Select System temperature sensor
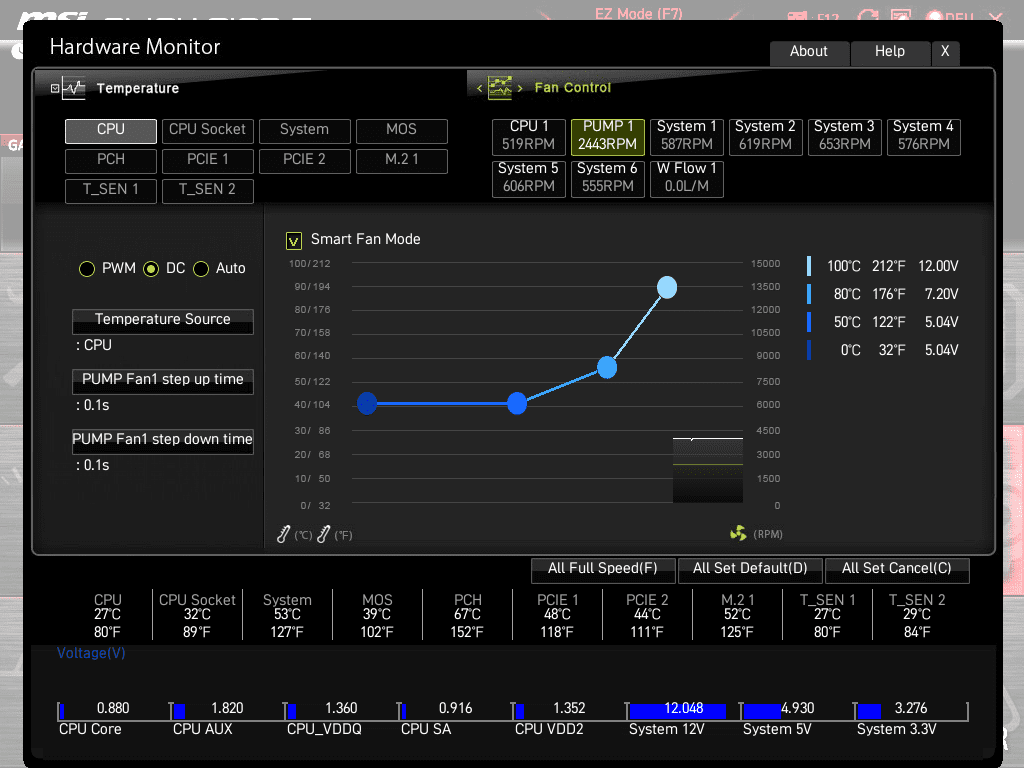This screenshot has height=768, width=1024. tap(304, 131)
